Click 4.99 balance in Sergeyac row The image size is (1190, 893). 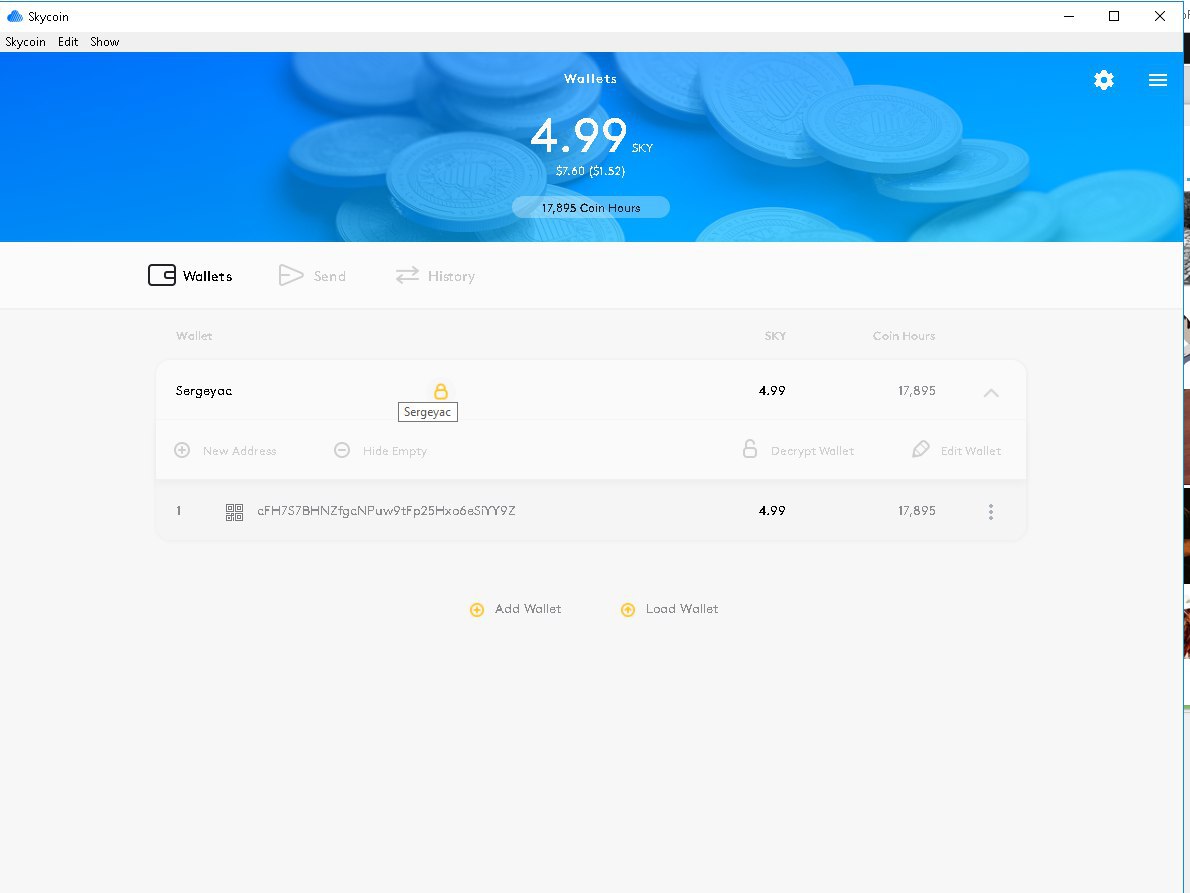click(772, 391)
